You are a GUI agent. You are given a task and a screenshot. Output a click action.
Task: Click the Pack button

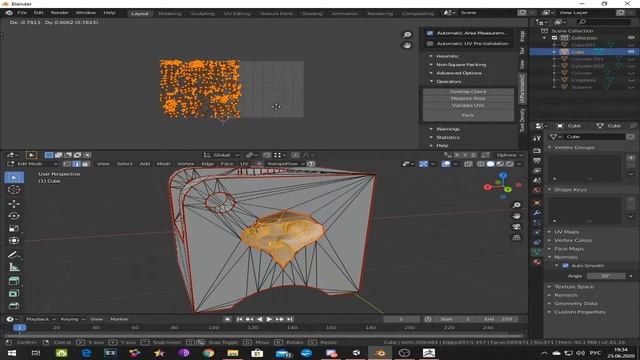coord(468,116)
